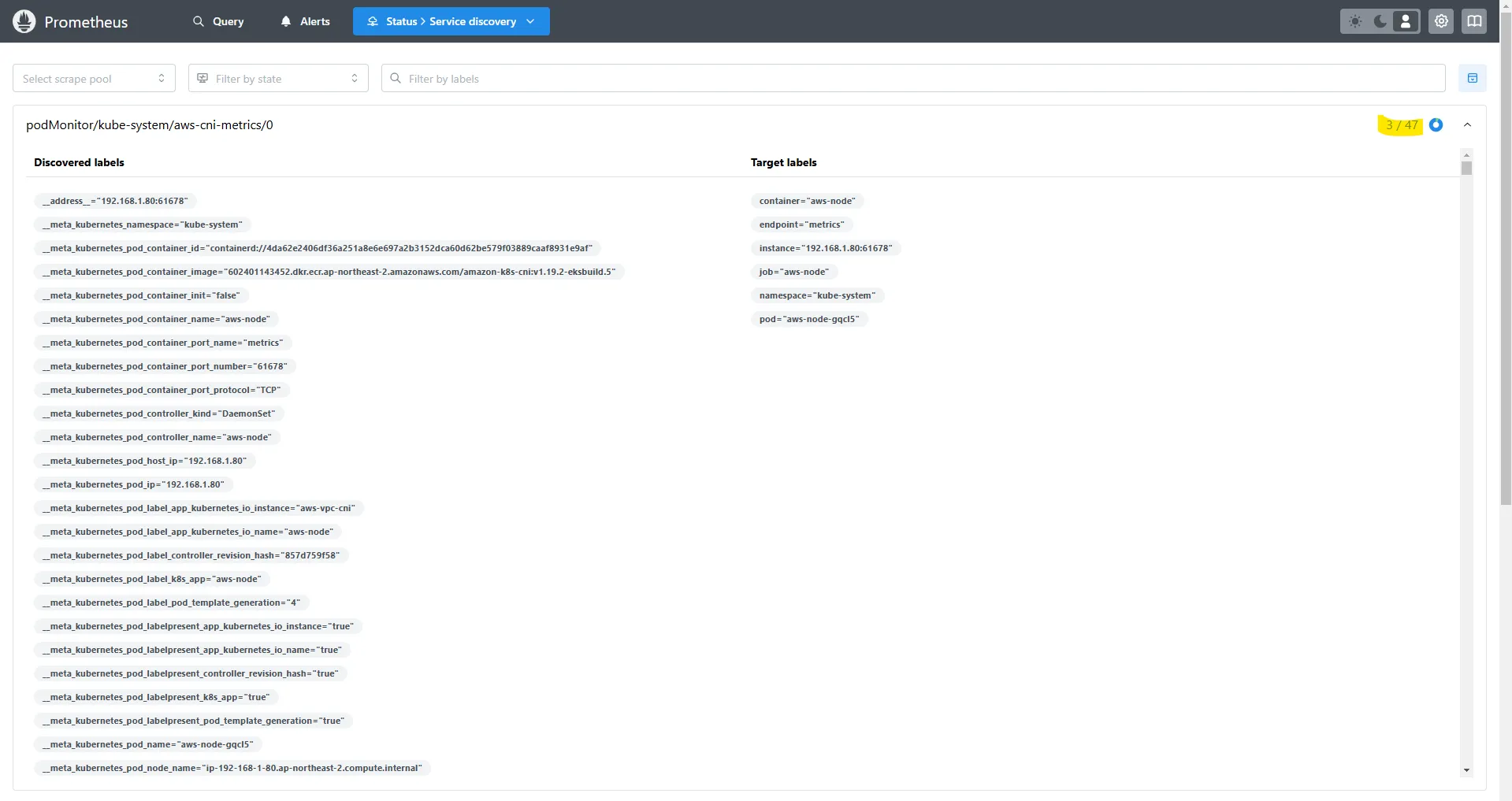The image size is (1512, 801).
Task: Open the Filter by state dropdown
Action: [x=278, y=78]
